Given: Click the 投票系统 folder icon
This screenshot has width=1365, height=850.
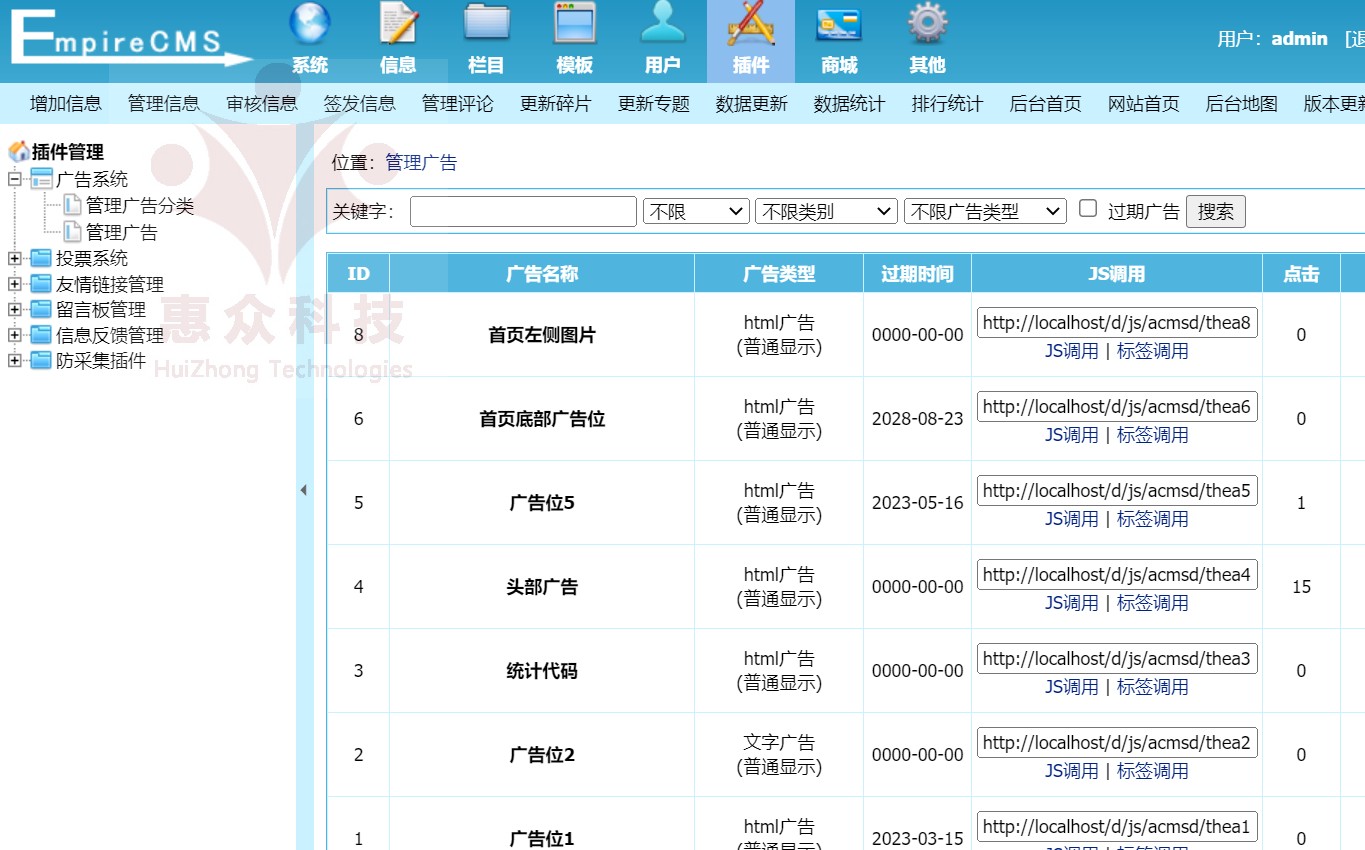Looking at the screenshot, I should point(41,258).
